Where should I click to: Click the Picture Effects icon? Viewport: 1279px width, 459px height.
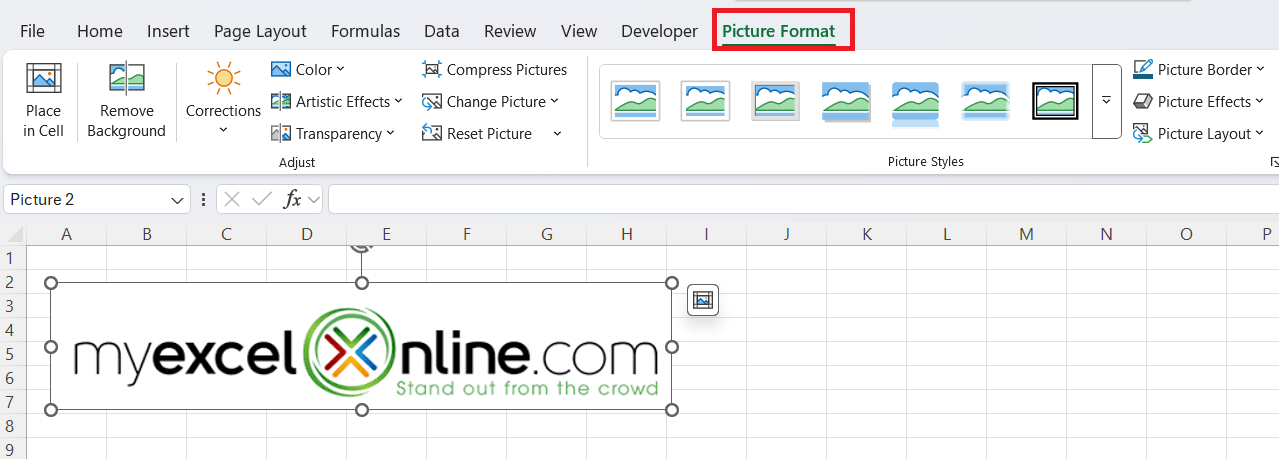click(1143, 102)
